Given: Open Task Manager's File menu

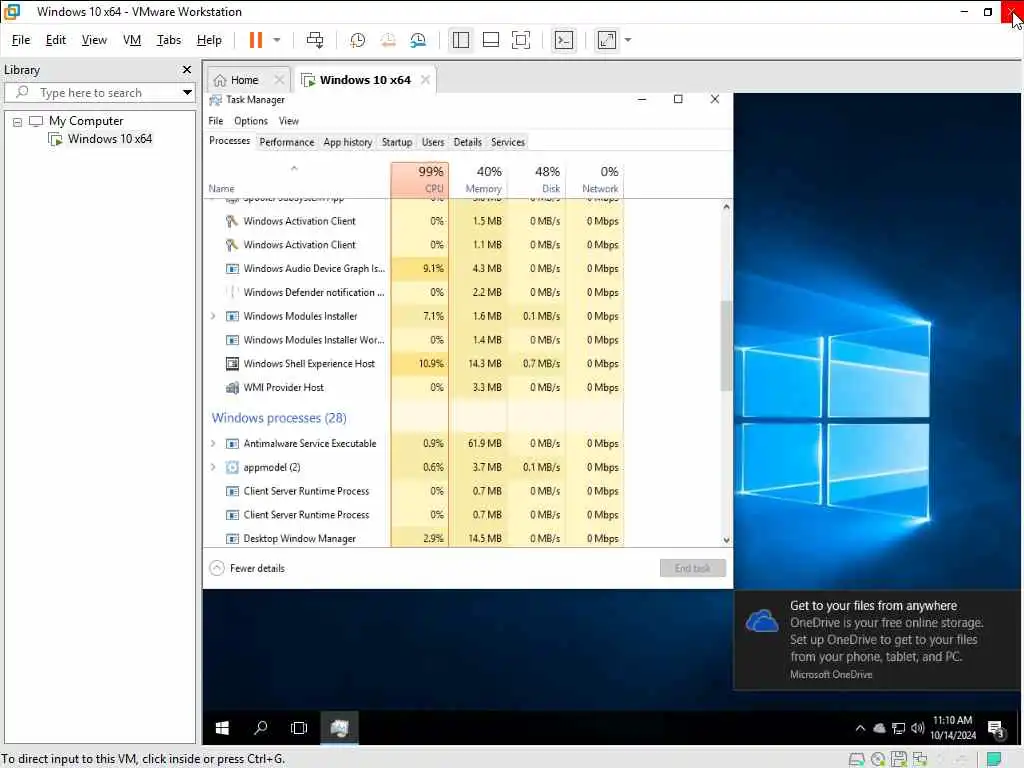Looking at the screenshot, I should [216, 121].
